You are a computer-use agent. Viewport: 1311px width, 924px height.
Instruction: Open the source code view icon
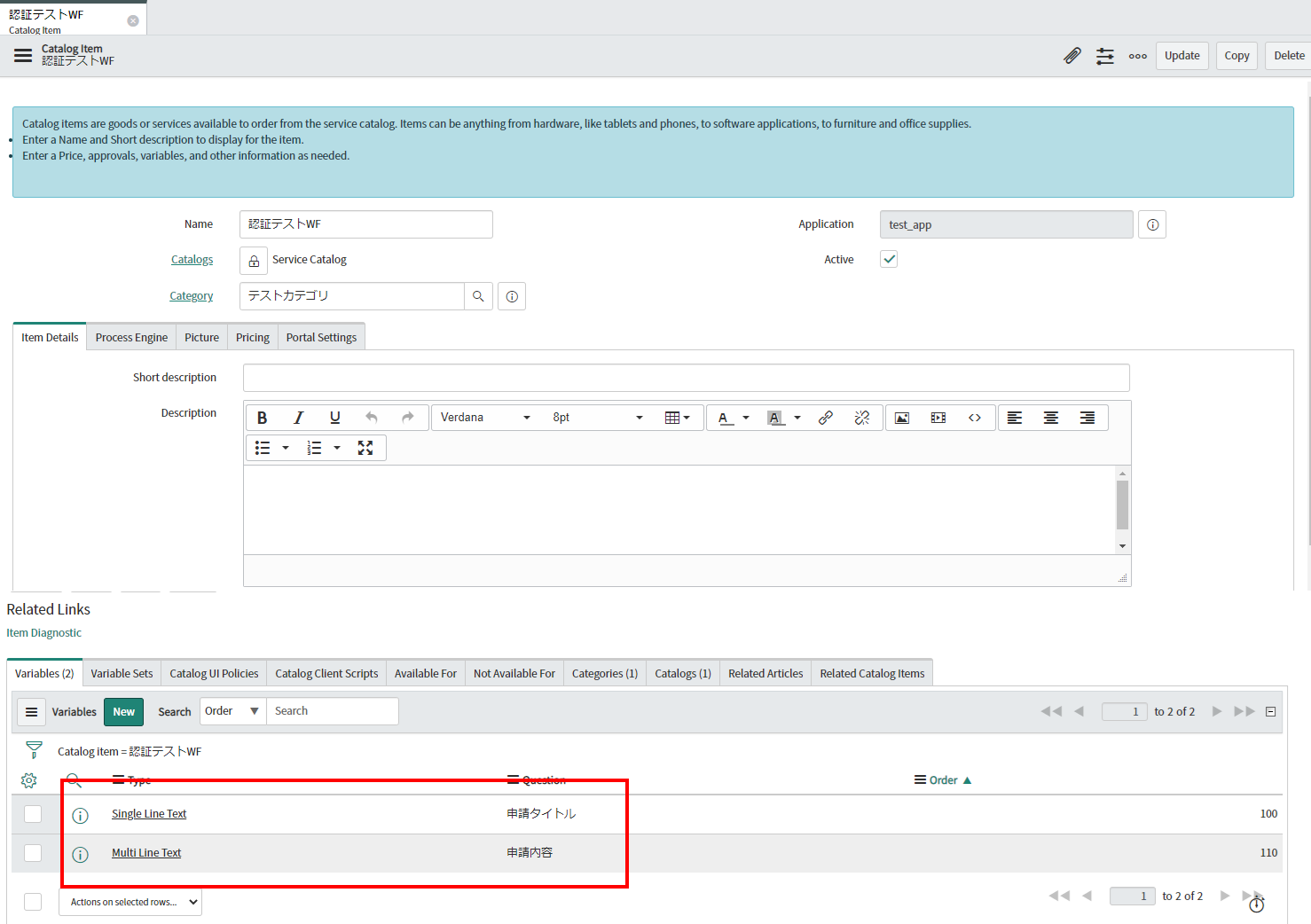click(975, 418)
